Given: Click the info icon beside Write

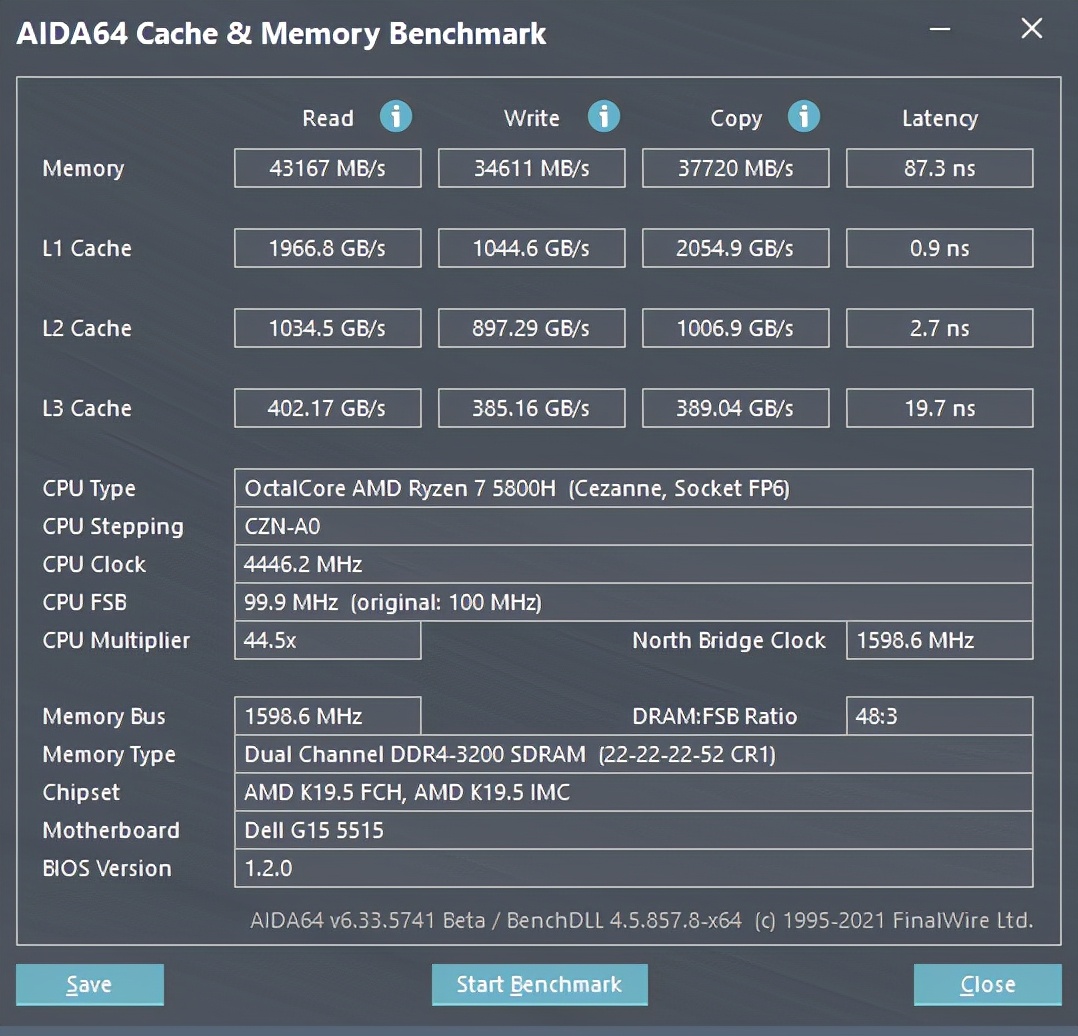Looking at the screenshot, I should pos(603,117).
